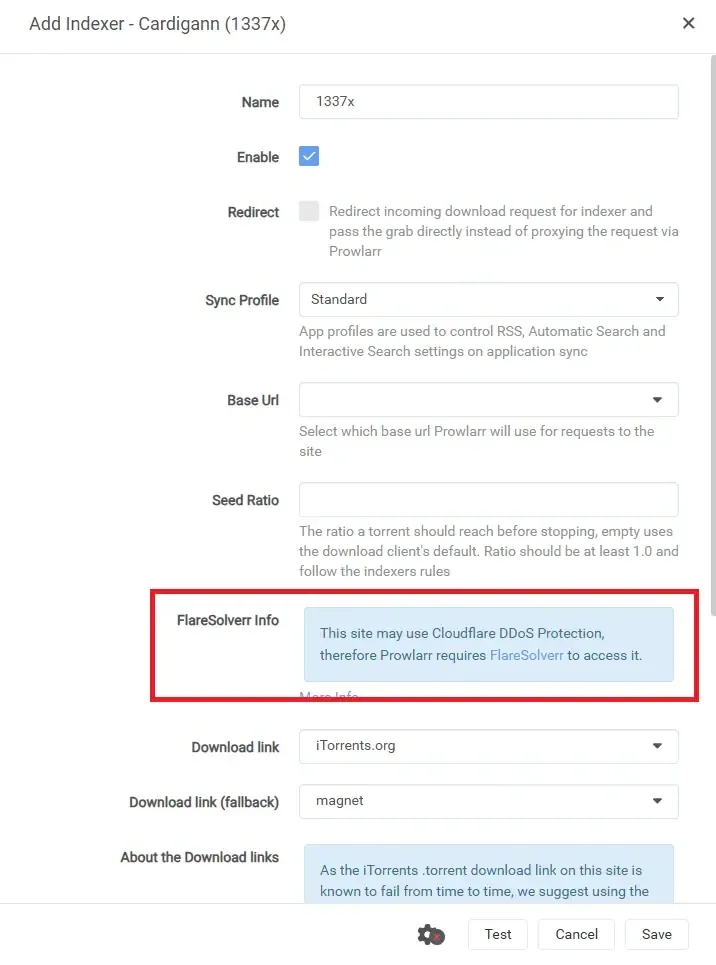Close the Add Indexer dialog
This screenshot has height=965, width=716.
coord(688,23)
